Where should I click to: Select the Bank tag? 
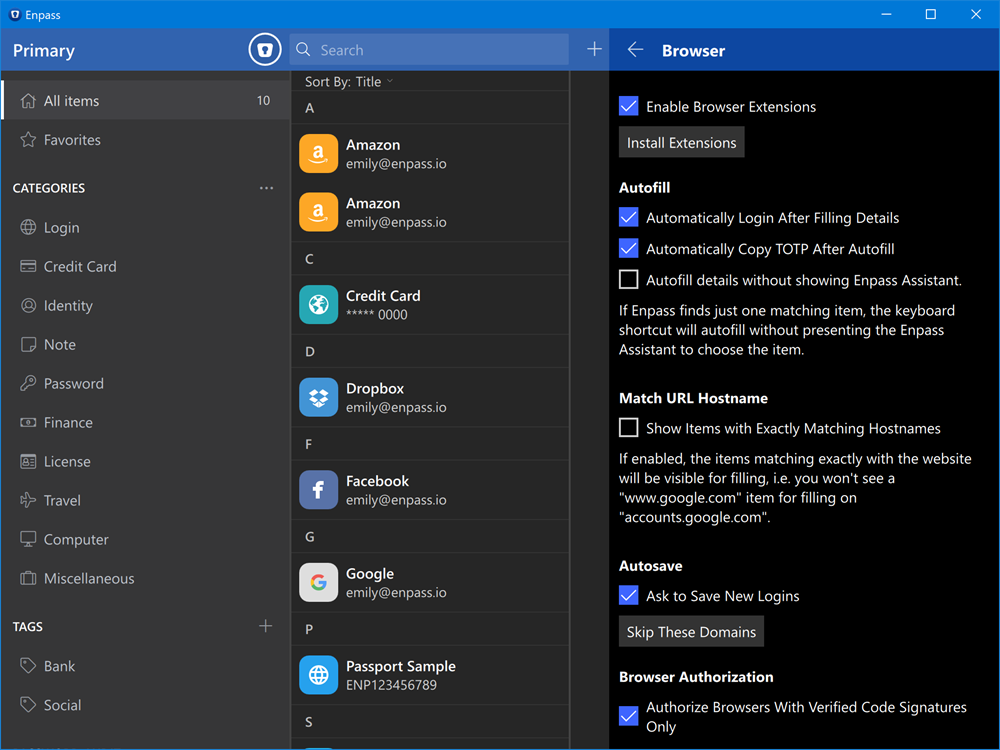tap(145, 666)
